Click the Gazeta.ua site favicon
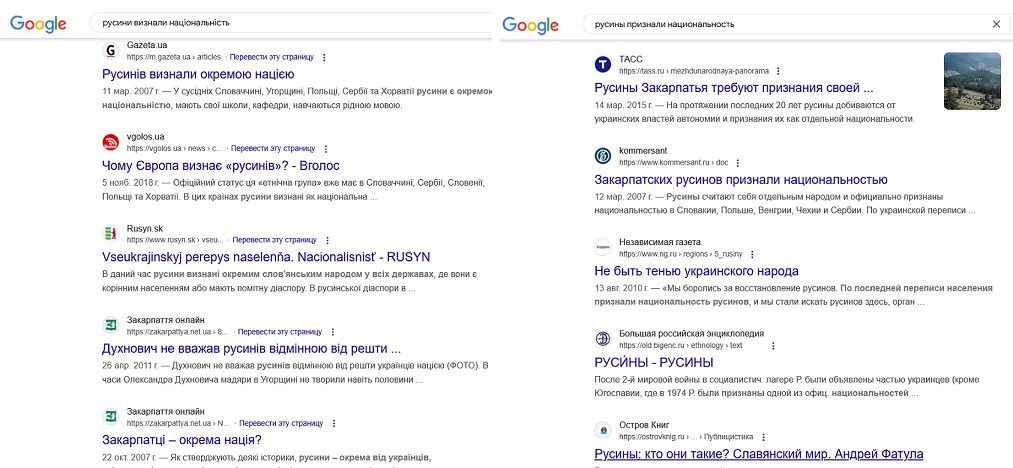1013x468 pixels. pos(111,50)
